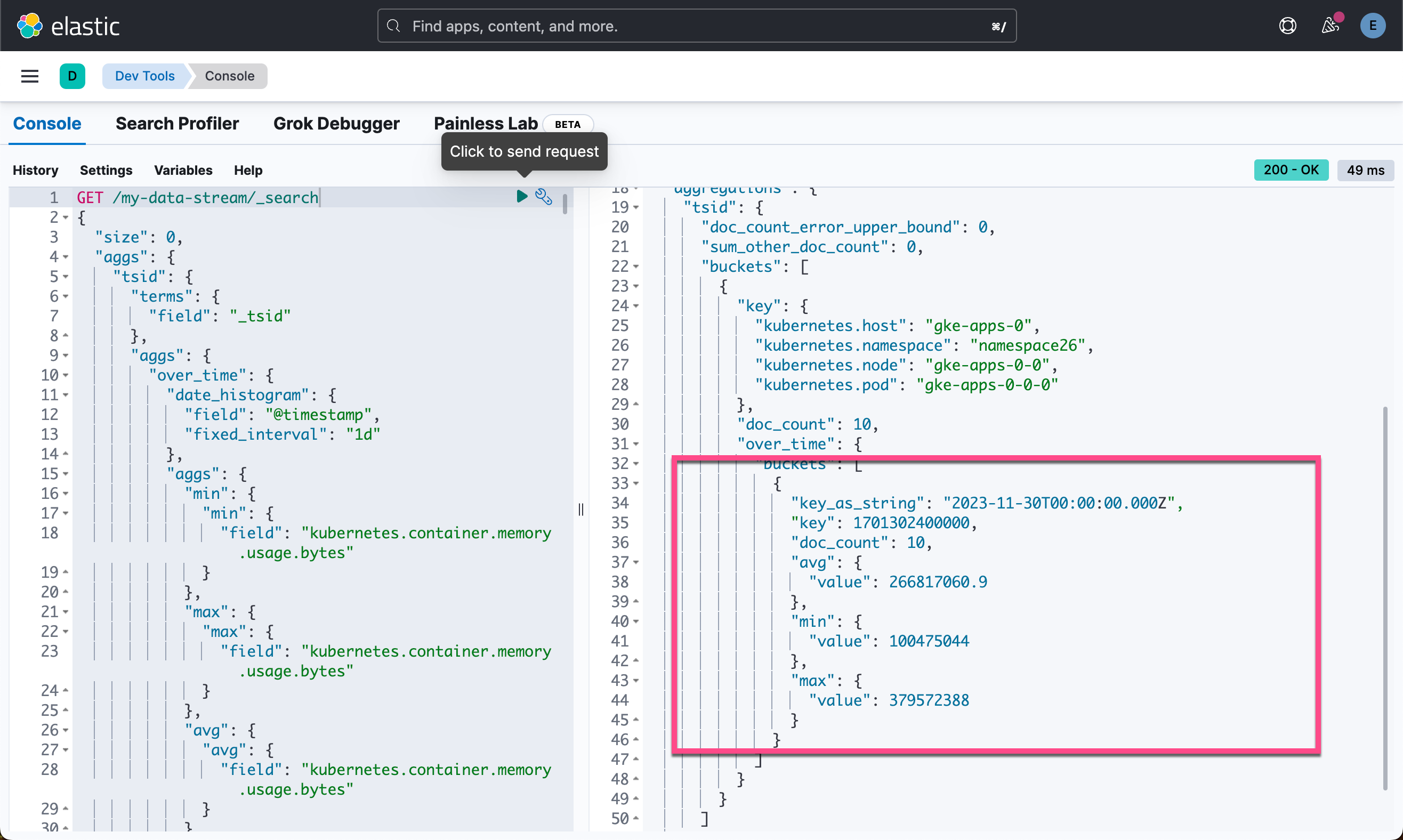Switch to the Painless Lab tab
The image size is (1403, 840).
click(x=486, y=124)
